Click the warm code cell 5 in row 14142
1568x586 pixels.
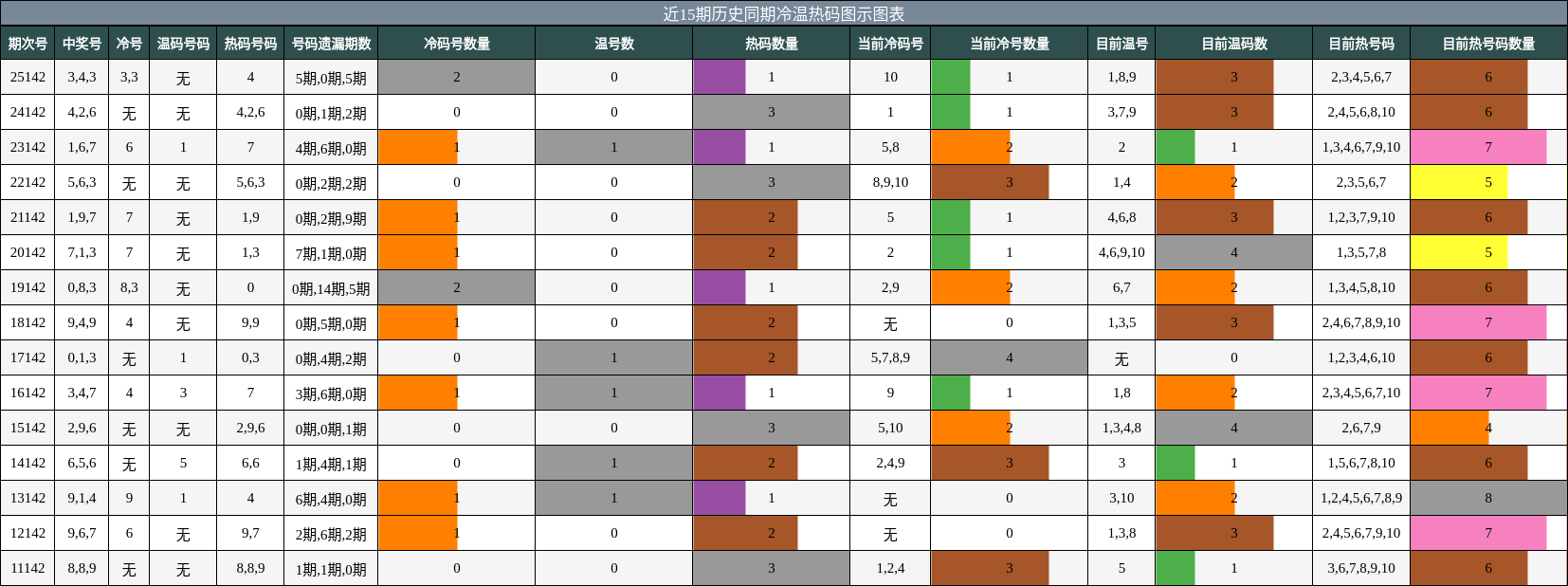point(183,463)
